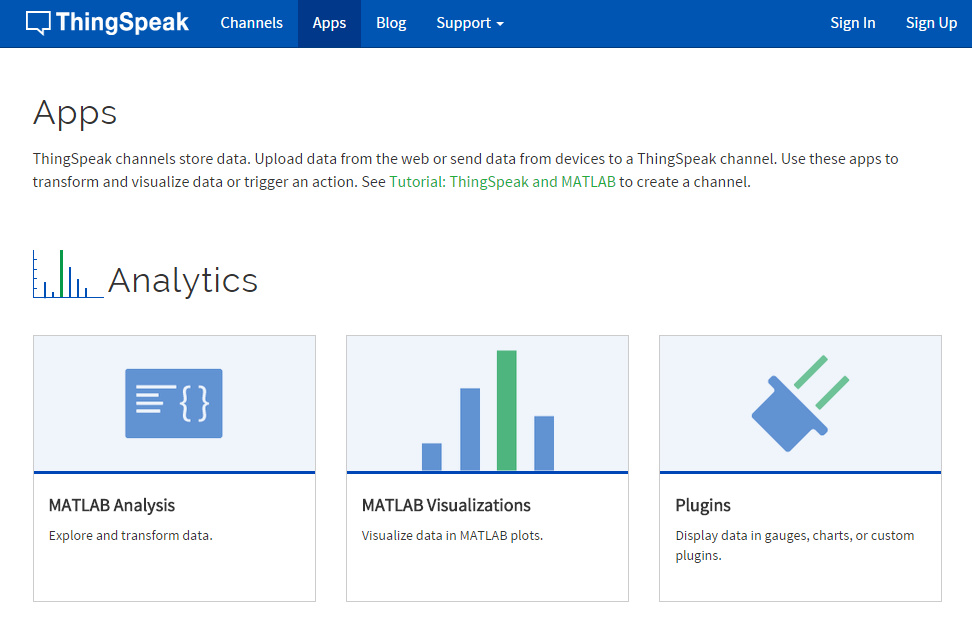Image resolution: width=972 pixels, height=625 pixels.
Task: Select the Apps navigation tab
Action: coord(329,23)
